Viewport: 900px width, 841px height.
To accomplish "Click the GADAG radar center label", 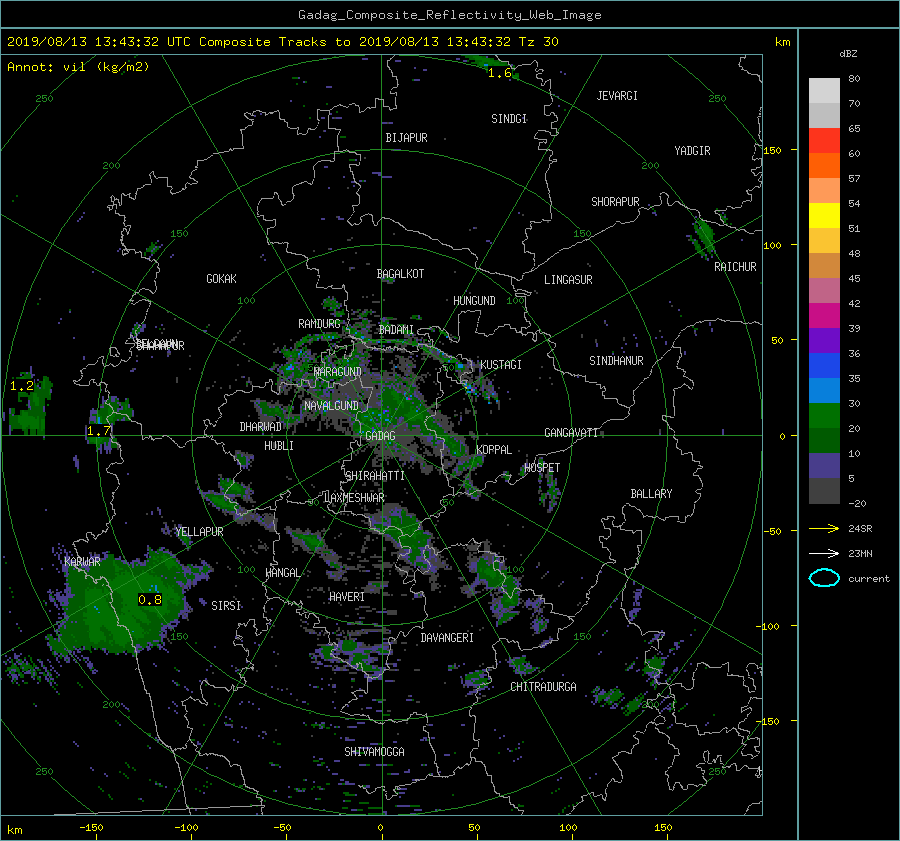I will coord(380,436).
